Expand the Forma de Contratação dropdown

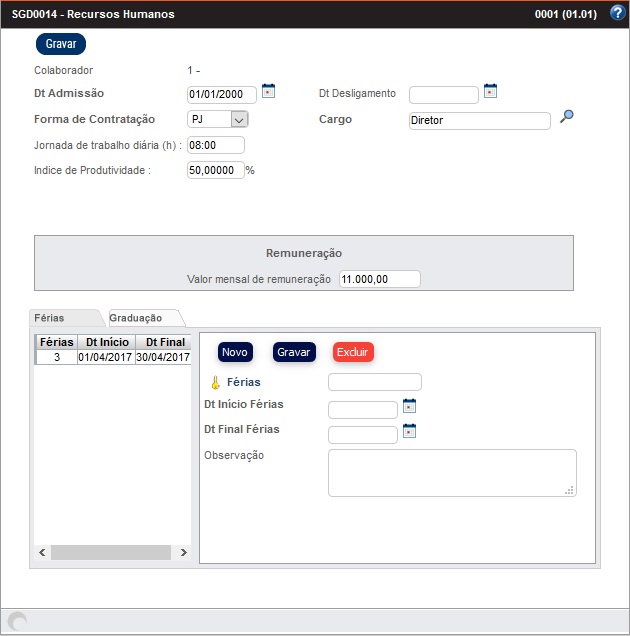point(238,120)
